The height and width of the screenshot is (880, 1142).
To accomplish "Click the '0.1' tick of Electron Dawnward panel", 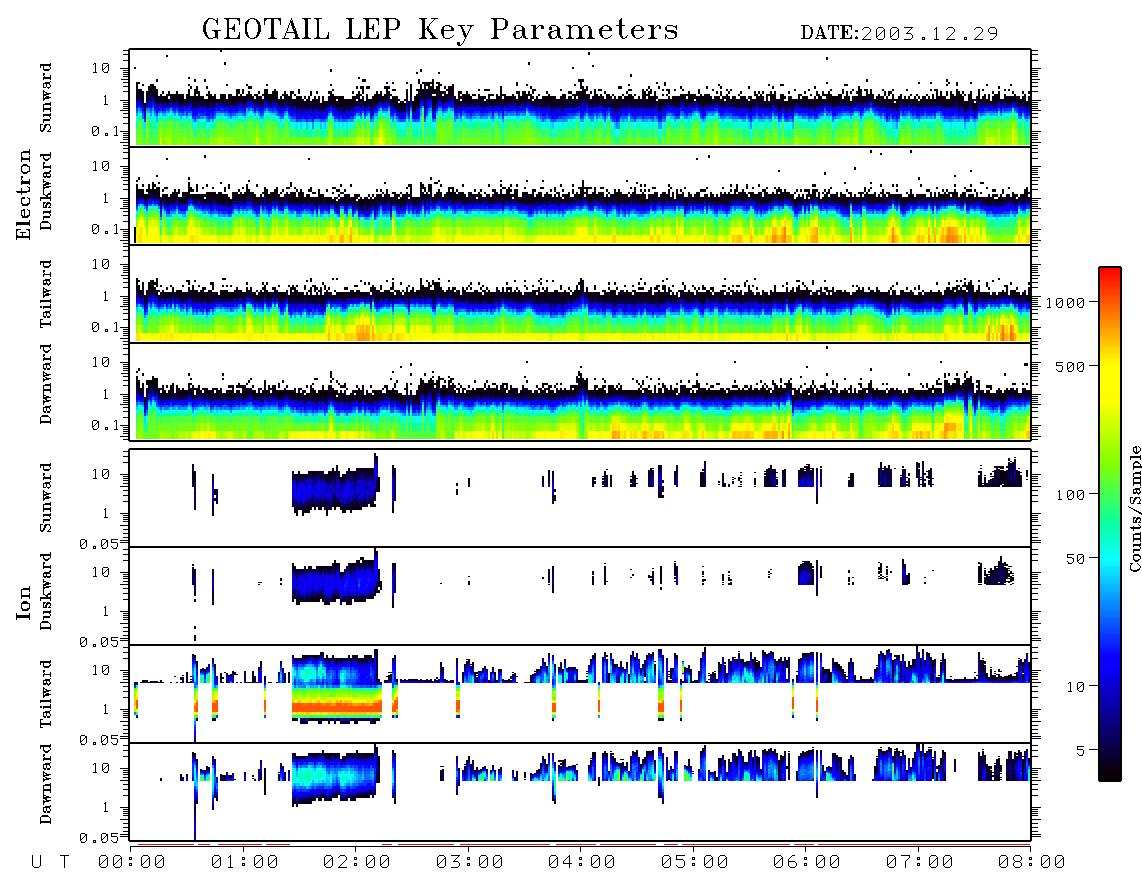I will (x=105, y=425).
